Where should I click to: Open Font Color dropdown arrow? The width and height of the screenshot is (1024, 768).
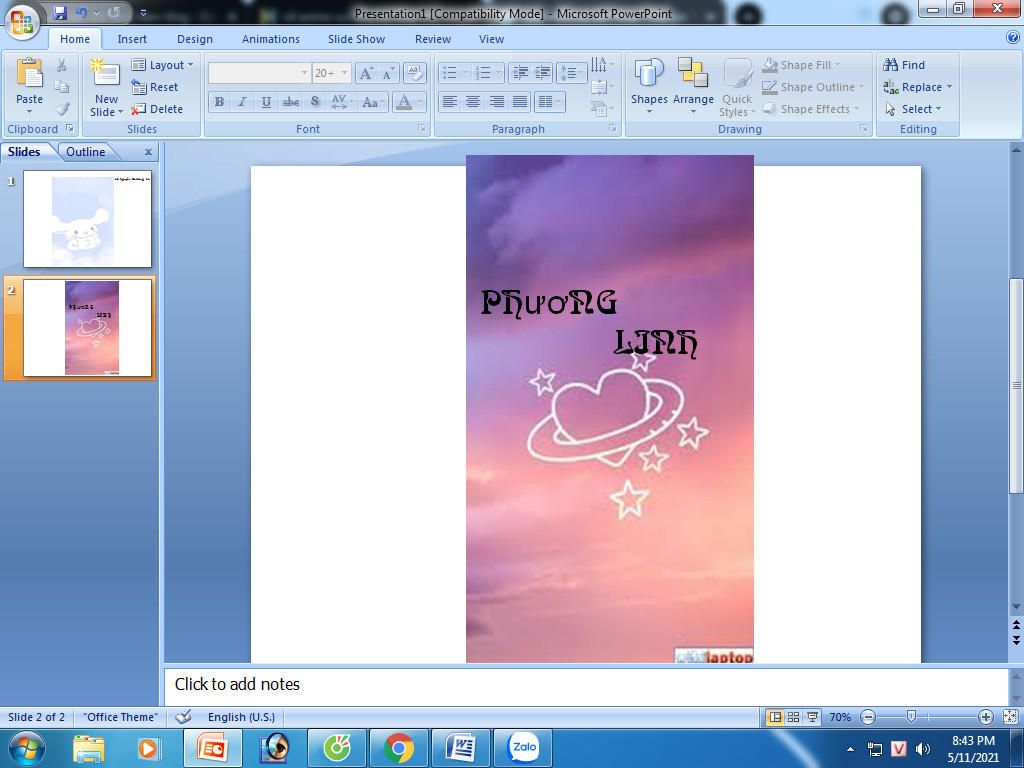(x=421, y=102)
